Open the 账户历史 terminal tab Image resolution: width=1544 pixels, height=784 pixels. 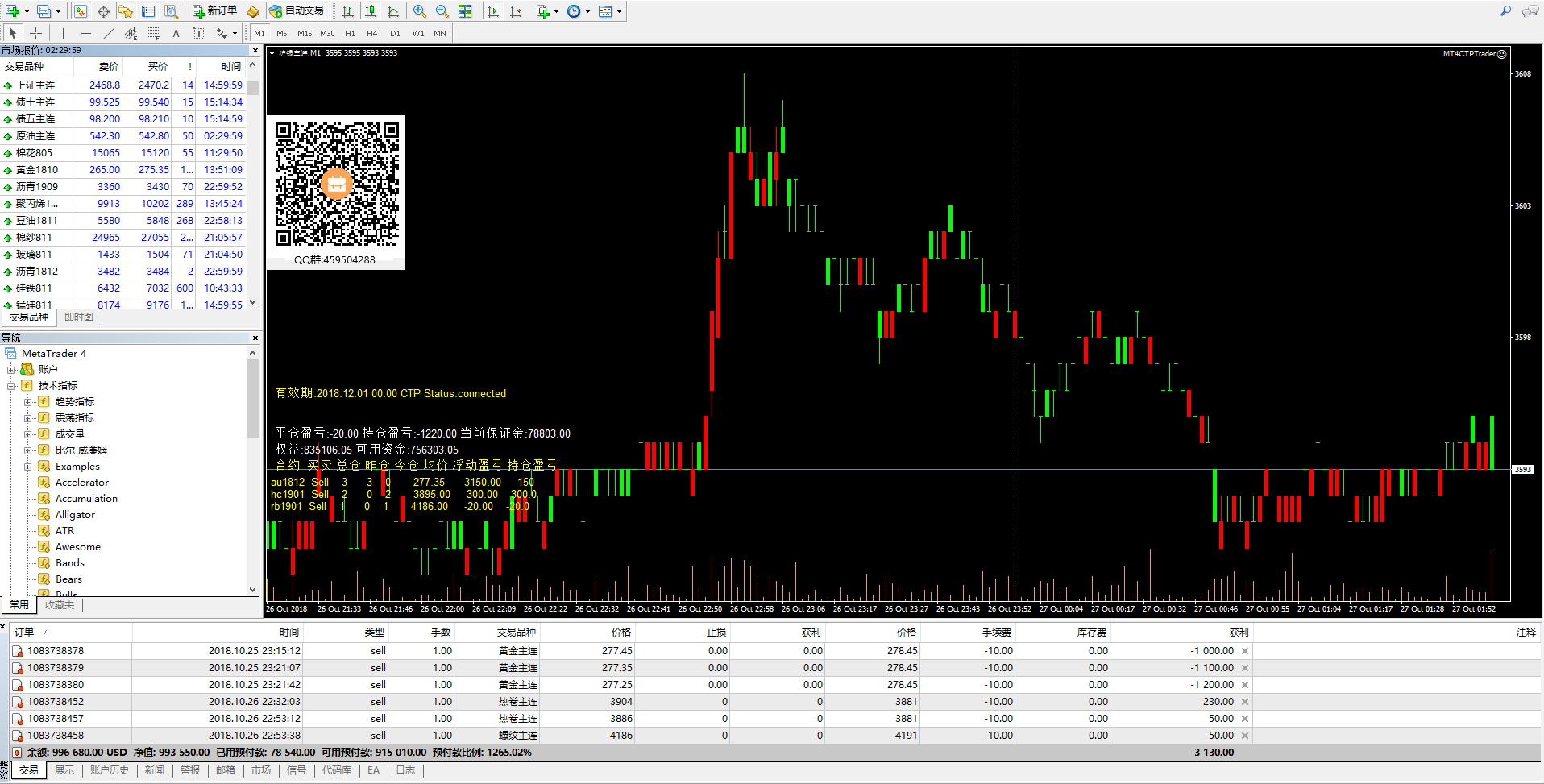point(110,770)
